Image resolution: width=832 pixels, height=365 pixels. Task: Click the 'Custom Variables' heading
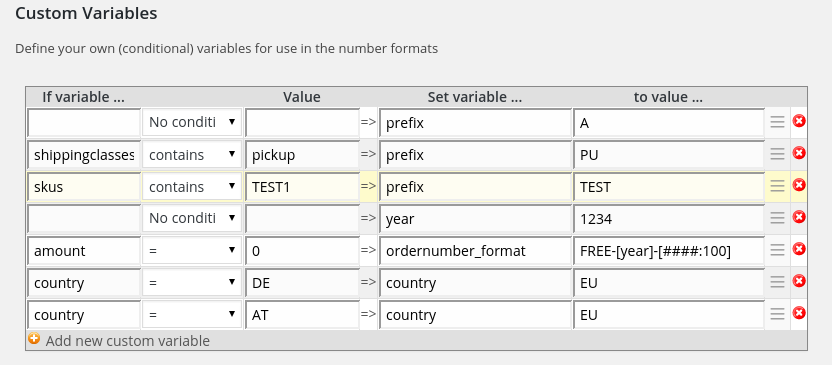[x=86, y=13]
